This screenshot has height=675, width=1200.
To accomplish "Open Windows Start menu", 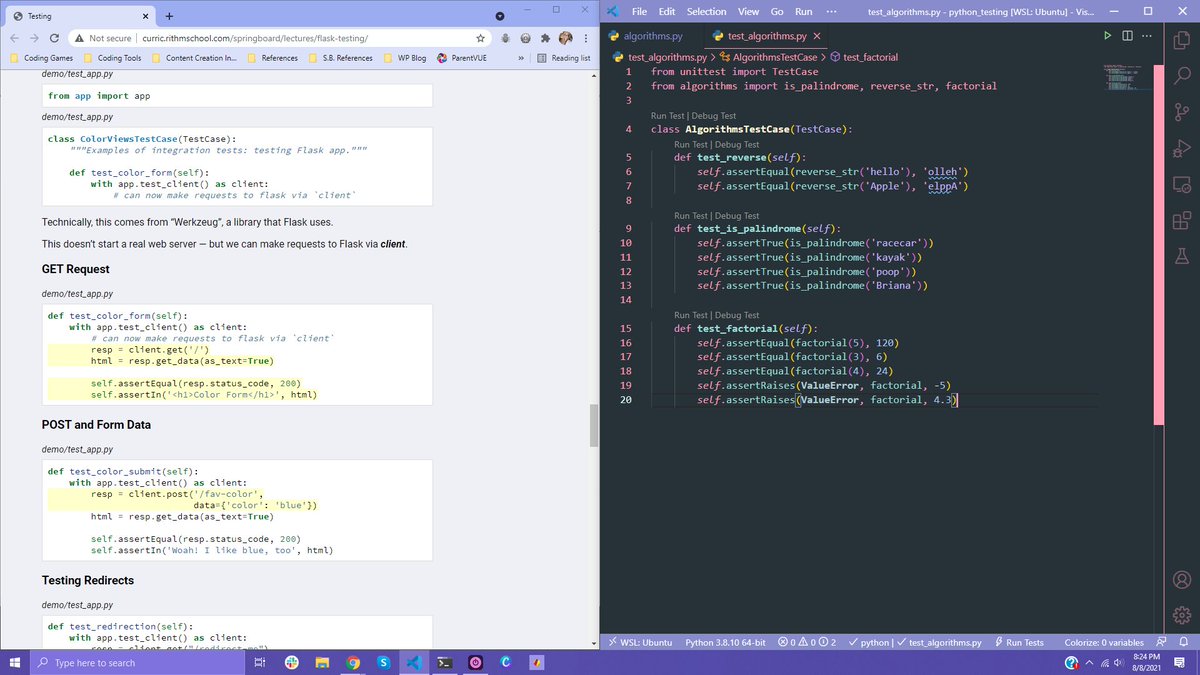I will point(14,662).
